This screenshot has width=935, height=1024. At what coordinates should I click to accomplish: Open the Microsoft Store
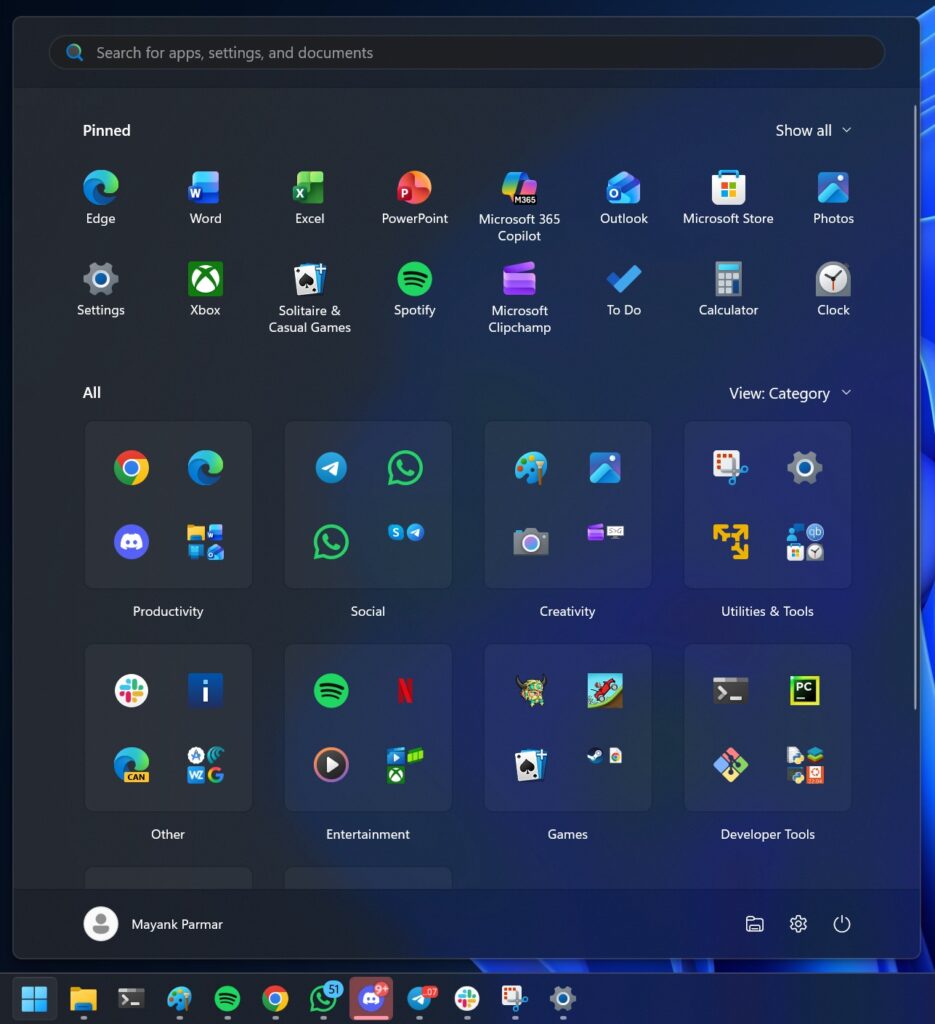pyautogui.click(x=728, y=186)
